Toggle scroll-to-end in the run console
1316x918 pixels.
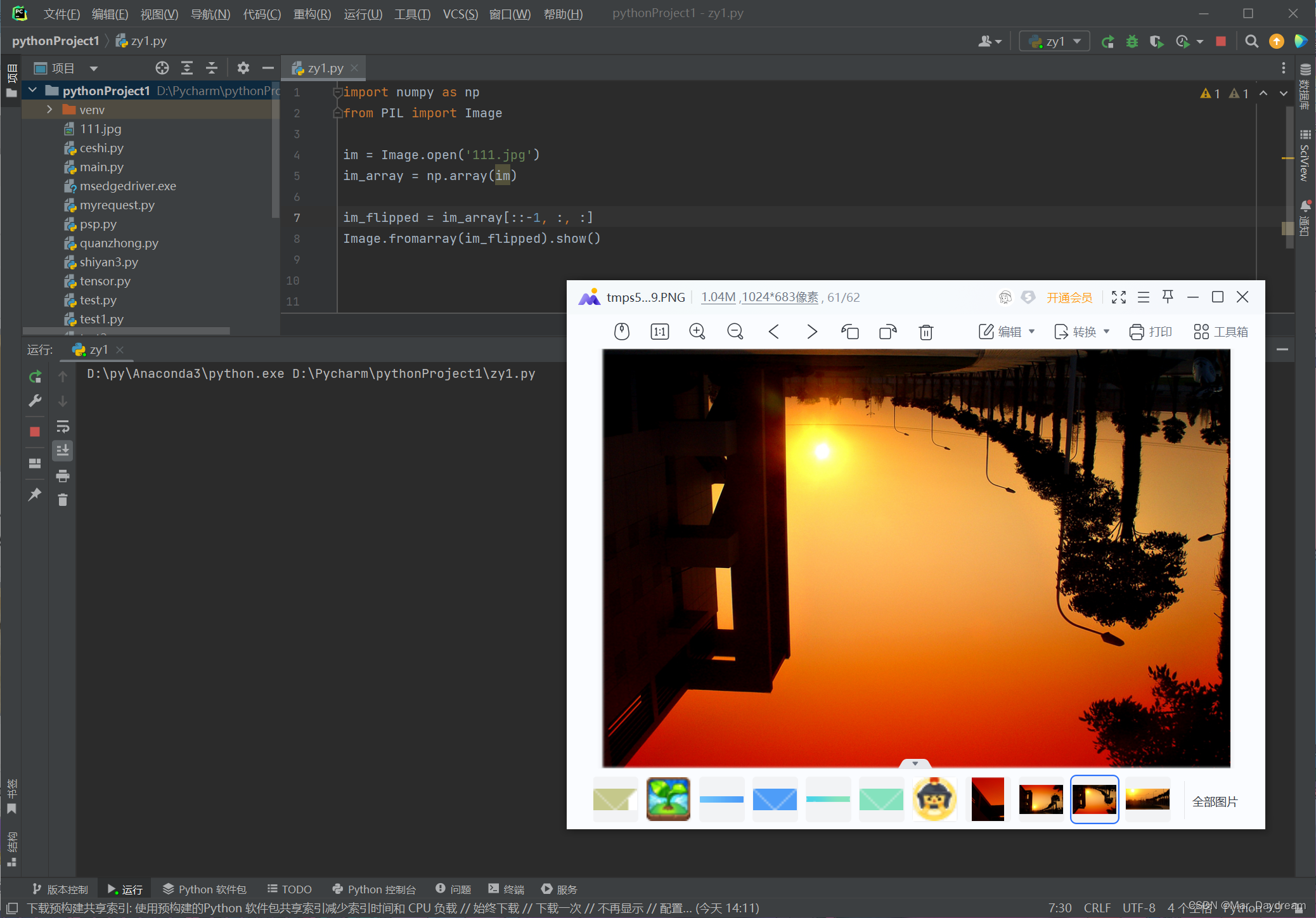63,451
